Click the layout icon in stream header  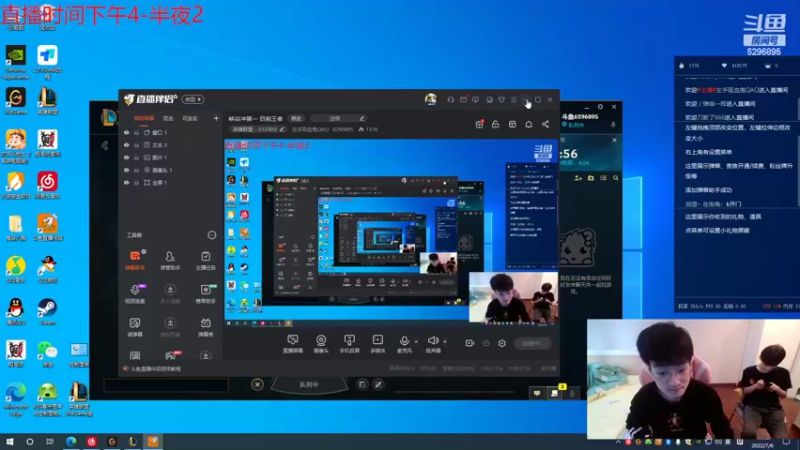point(512,124)
